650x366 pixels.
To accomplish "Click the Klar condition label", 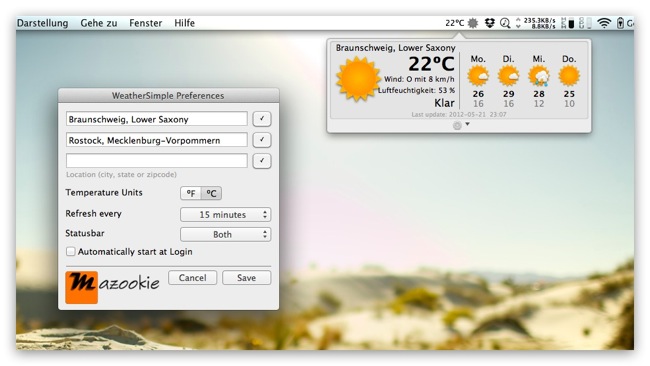I will [444, 102].
